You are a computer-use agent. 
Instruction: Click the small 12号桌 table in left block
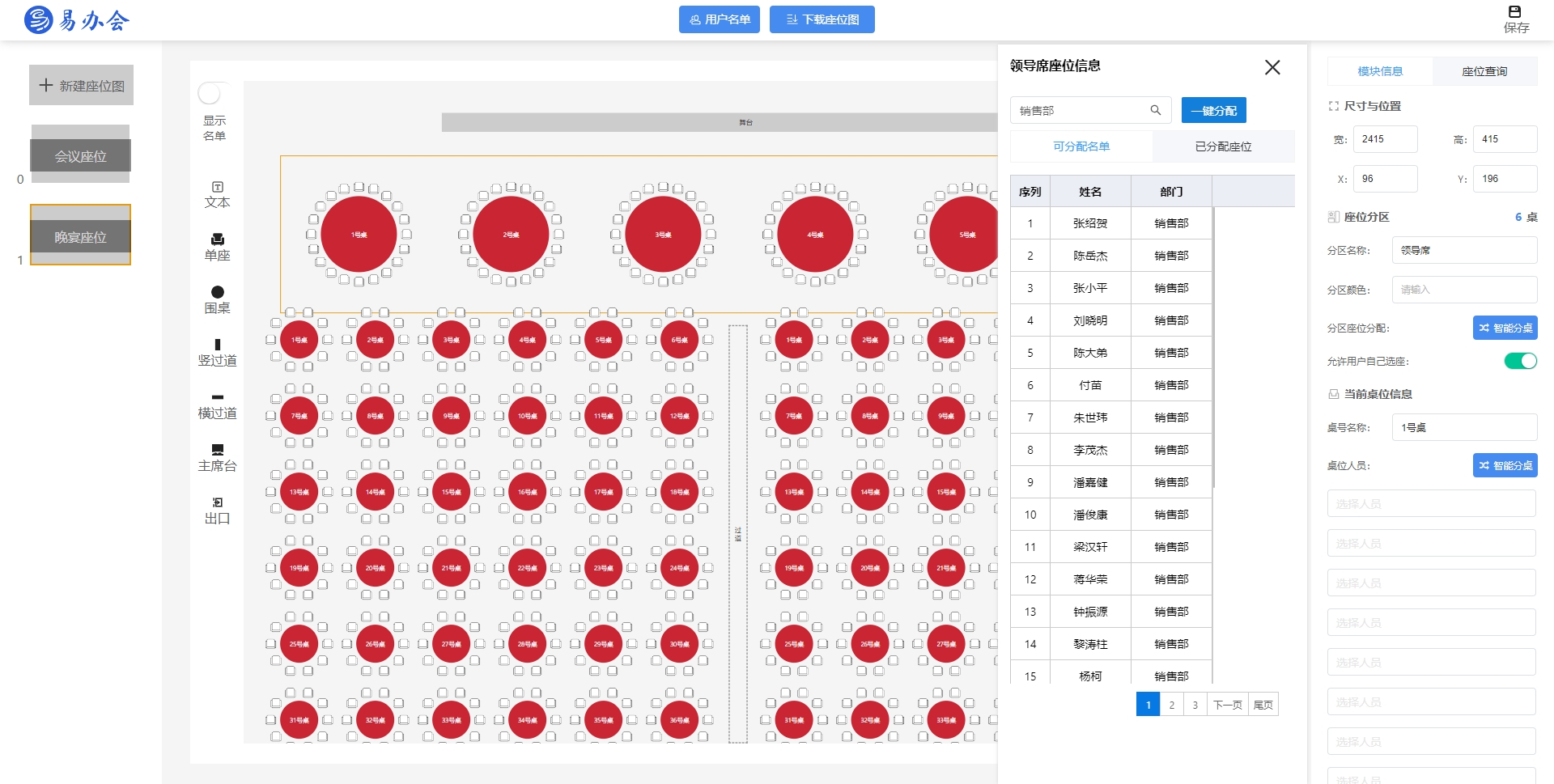click(x=679, y=416)
